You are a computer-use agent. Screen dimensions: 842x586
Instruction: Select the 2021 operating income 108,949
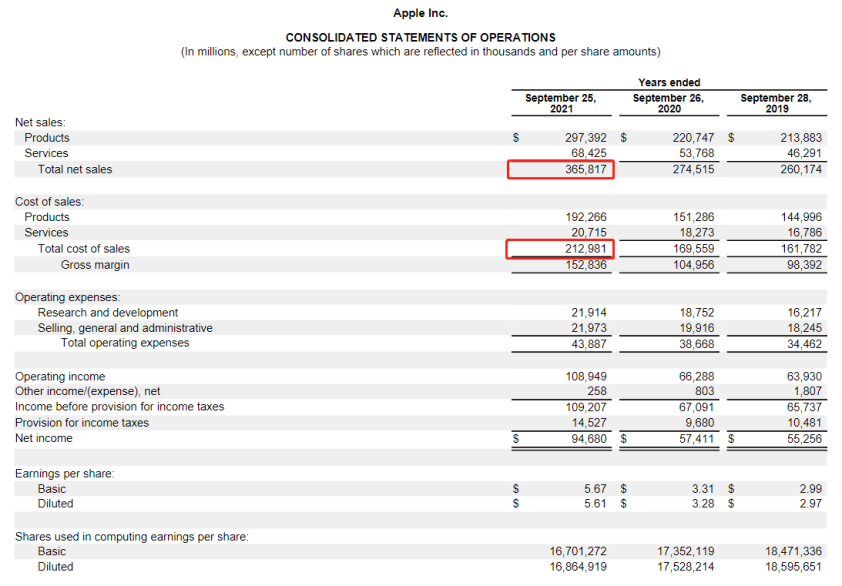[x=586, y=377]
